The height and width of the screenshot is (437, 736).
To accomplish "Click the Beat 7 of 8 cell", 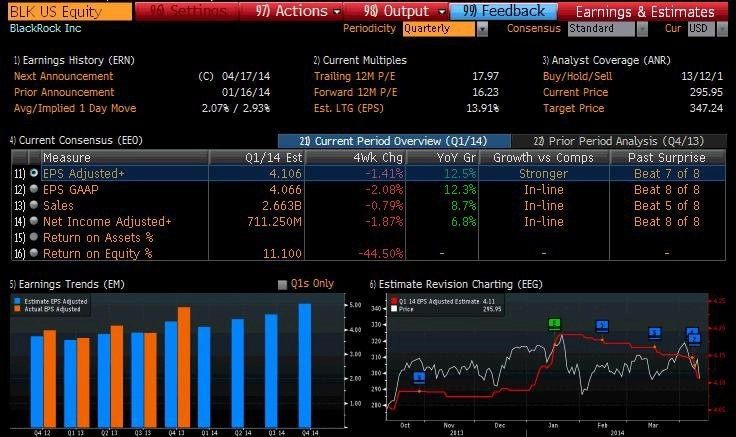I will click(x=667, y=174).
